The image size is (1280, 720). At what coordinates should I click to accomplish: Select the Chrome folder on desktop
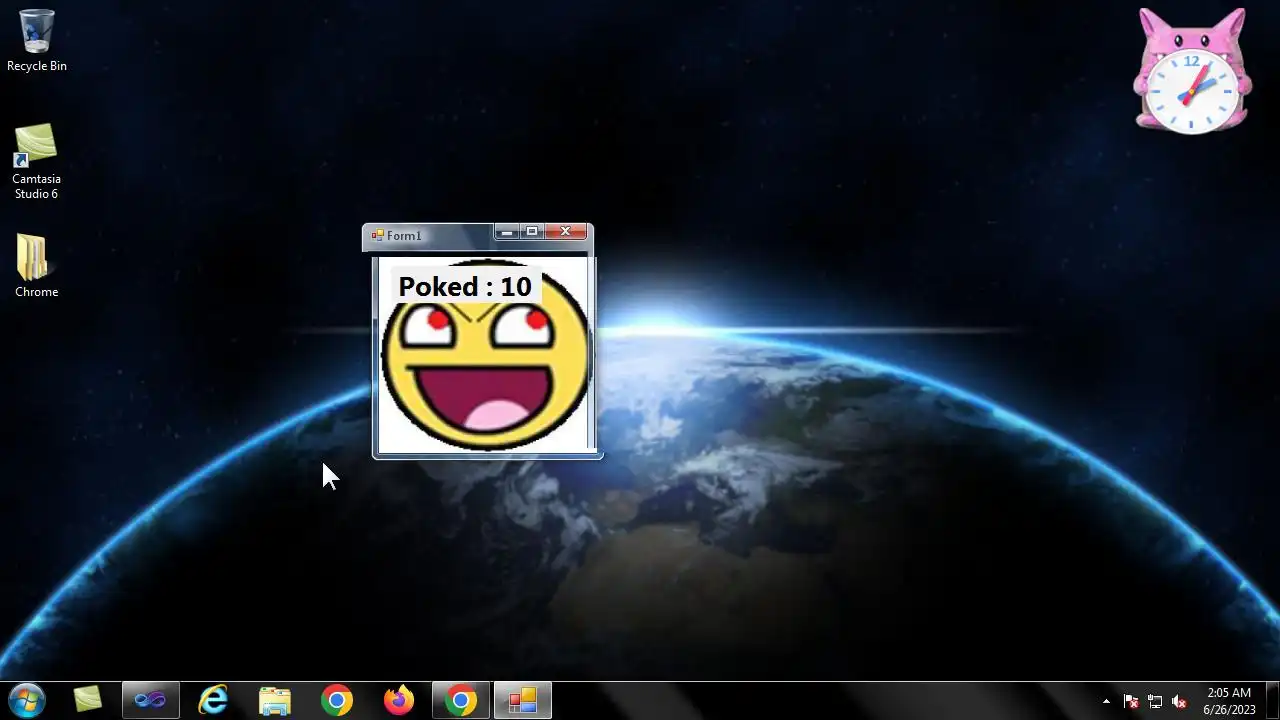(36, 266)
